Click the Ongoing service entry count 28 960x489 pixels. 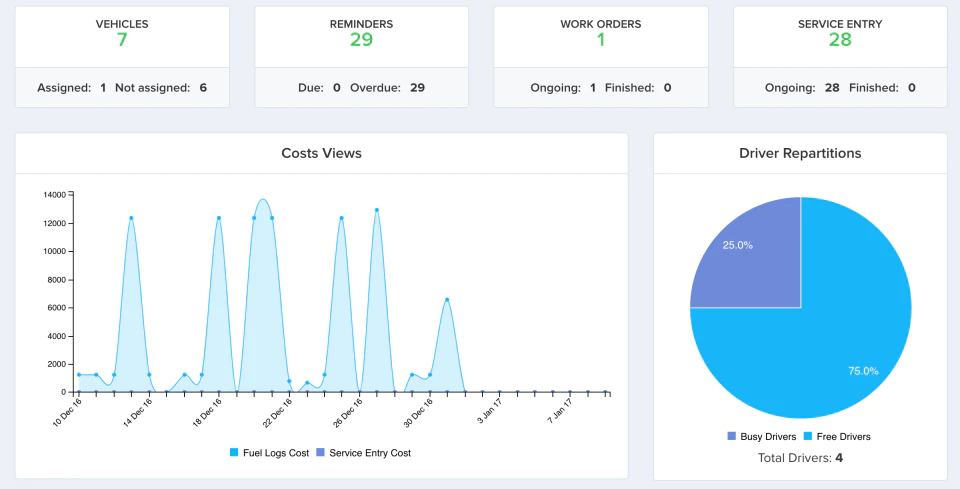tap(832, 88)
